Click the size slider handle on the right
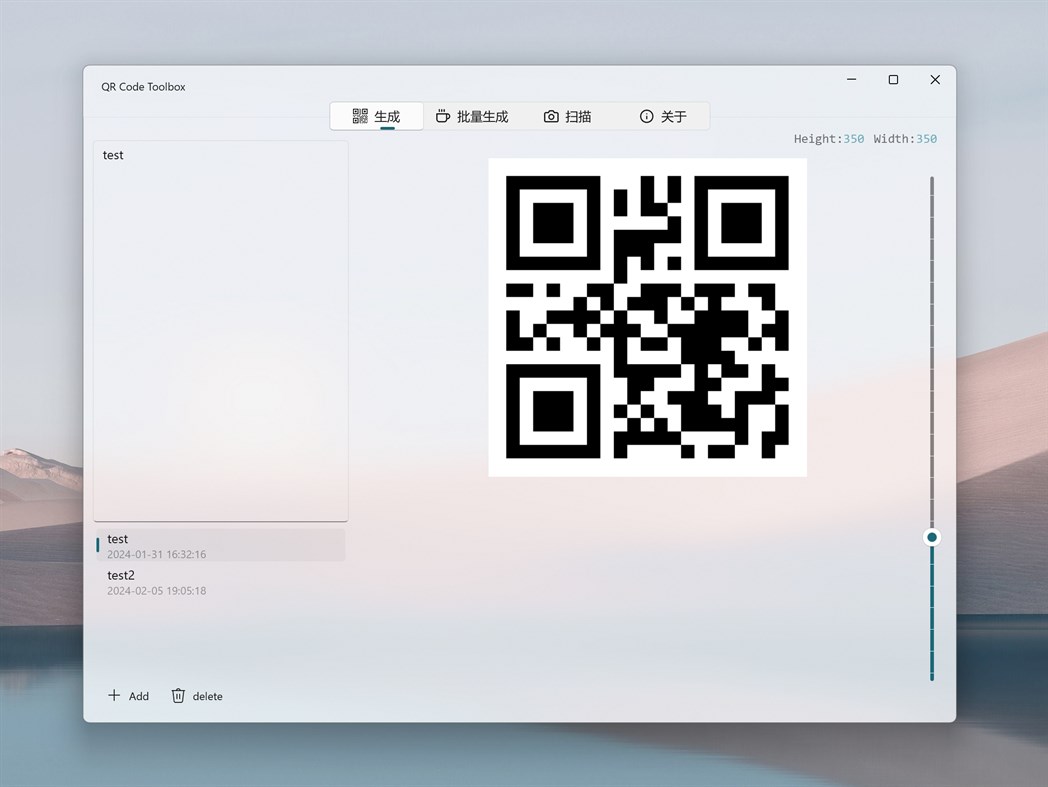1048x787 pixels. [x=931, y=537]
